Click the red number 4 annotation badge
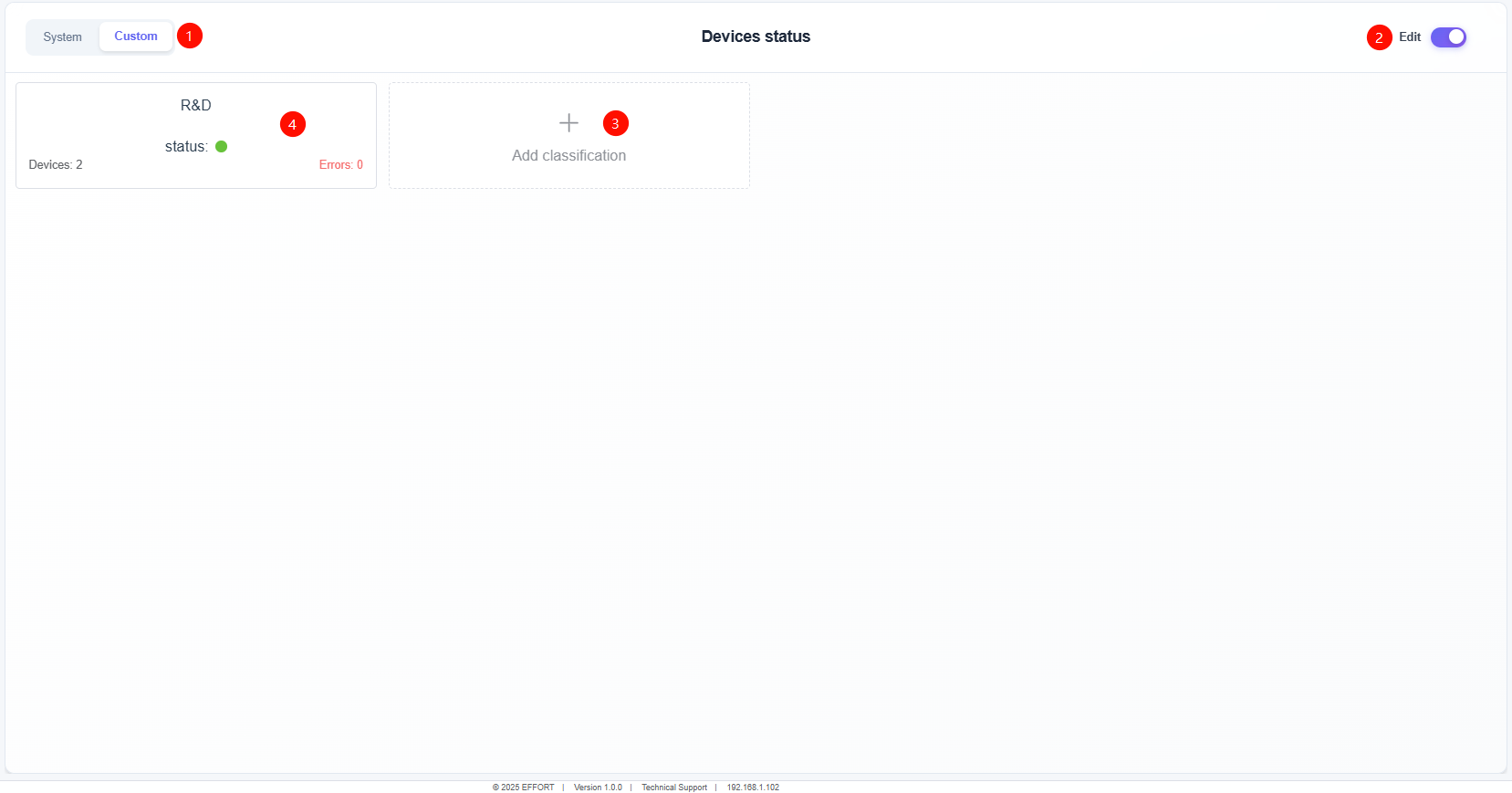Viewport: 1512px width, 793px height. 292,124
